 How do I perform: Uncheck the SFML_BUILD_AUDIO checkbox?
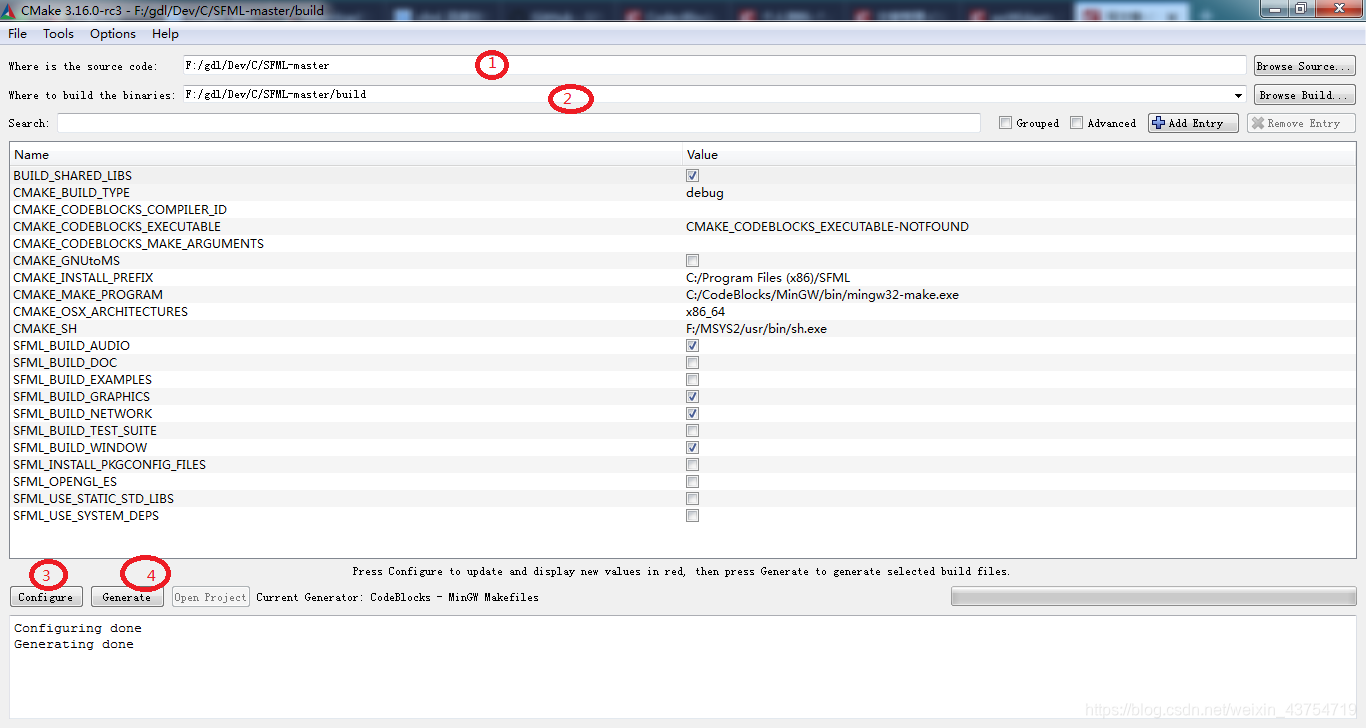pos(692,346)
